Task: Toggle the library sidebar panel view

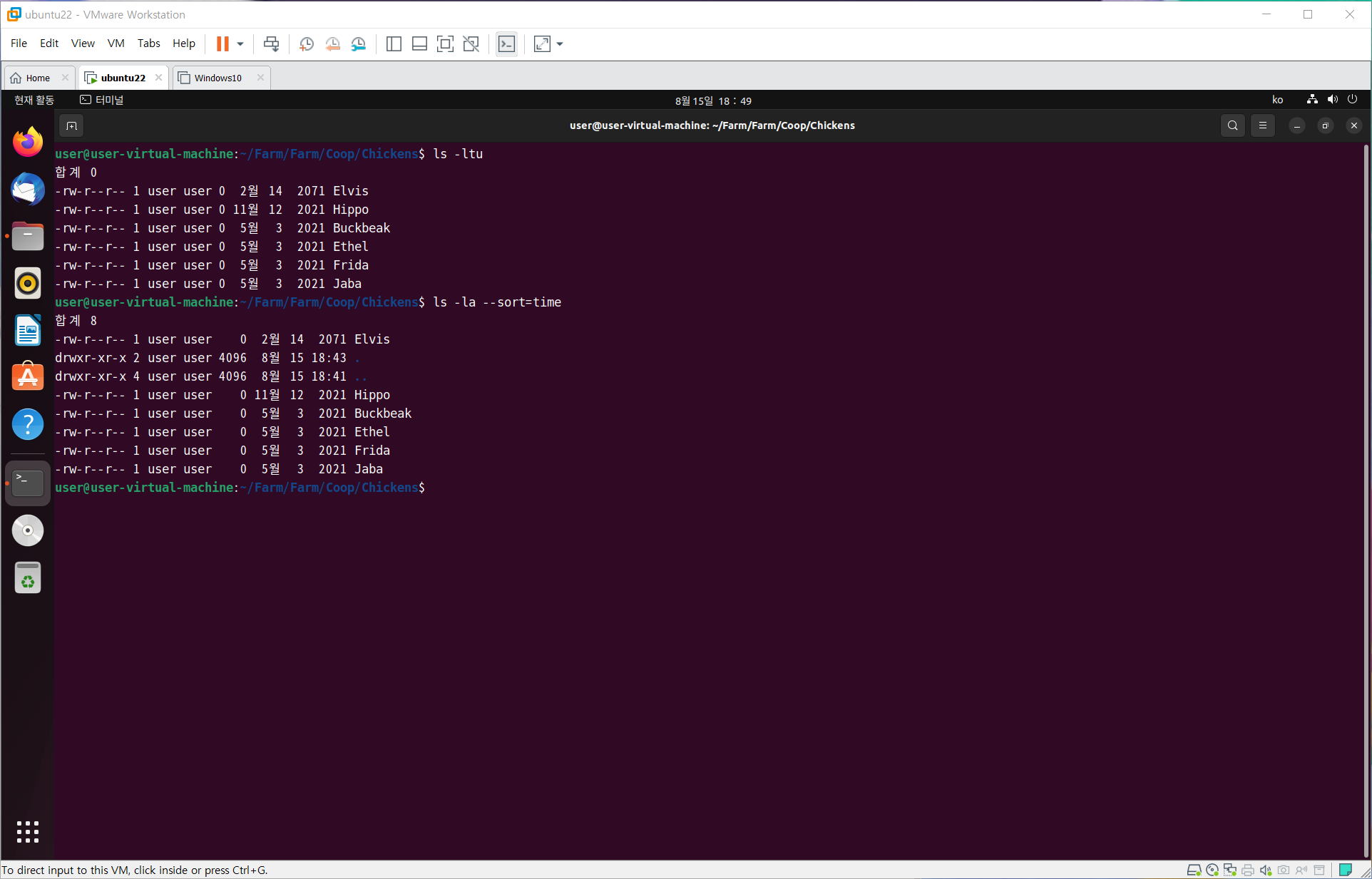Action: pyautogui.click(x=394, y=44)
